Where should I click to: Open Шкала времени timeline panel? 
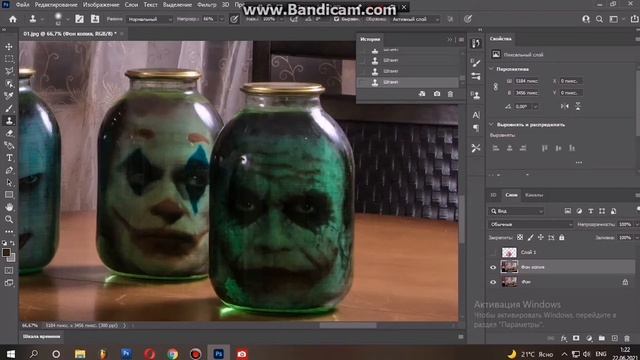click(x=41, y=337)
